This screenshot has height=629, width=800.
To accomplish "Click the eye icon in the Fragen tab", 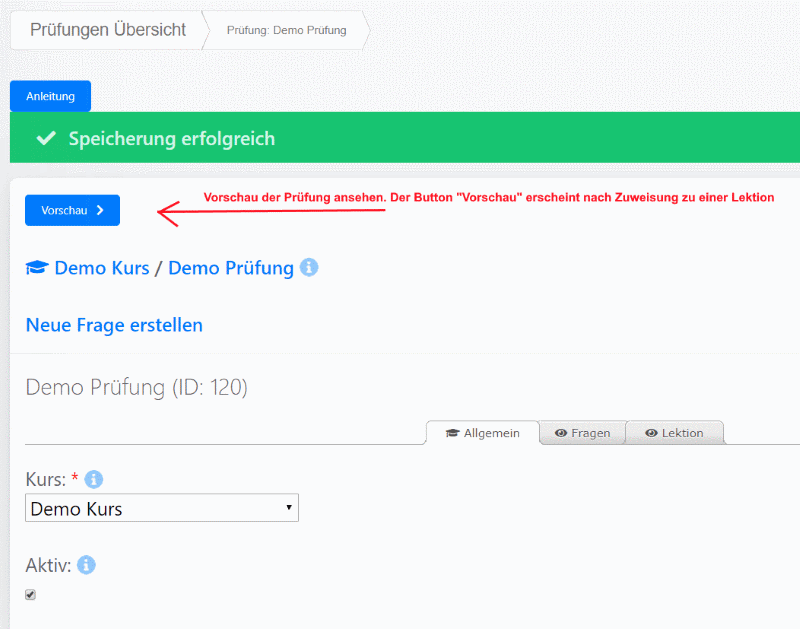I will pyautogui.click(x=561, y=433).
